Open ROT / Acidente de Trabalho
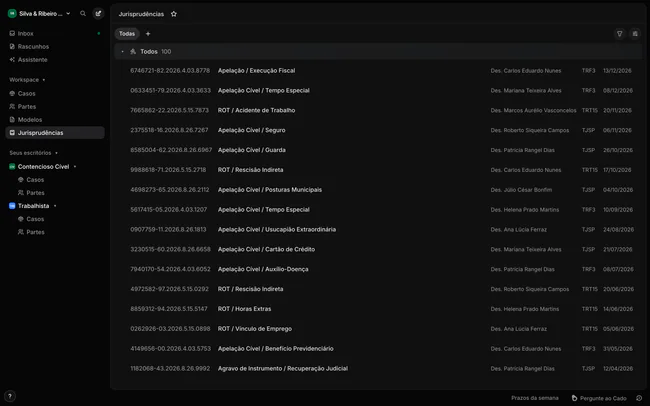Image resolution: width=650 pixels, height=406 pixels. click(256, 110)
